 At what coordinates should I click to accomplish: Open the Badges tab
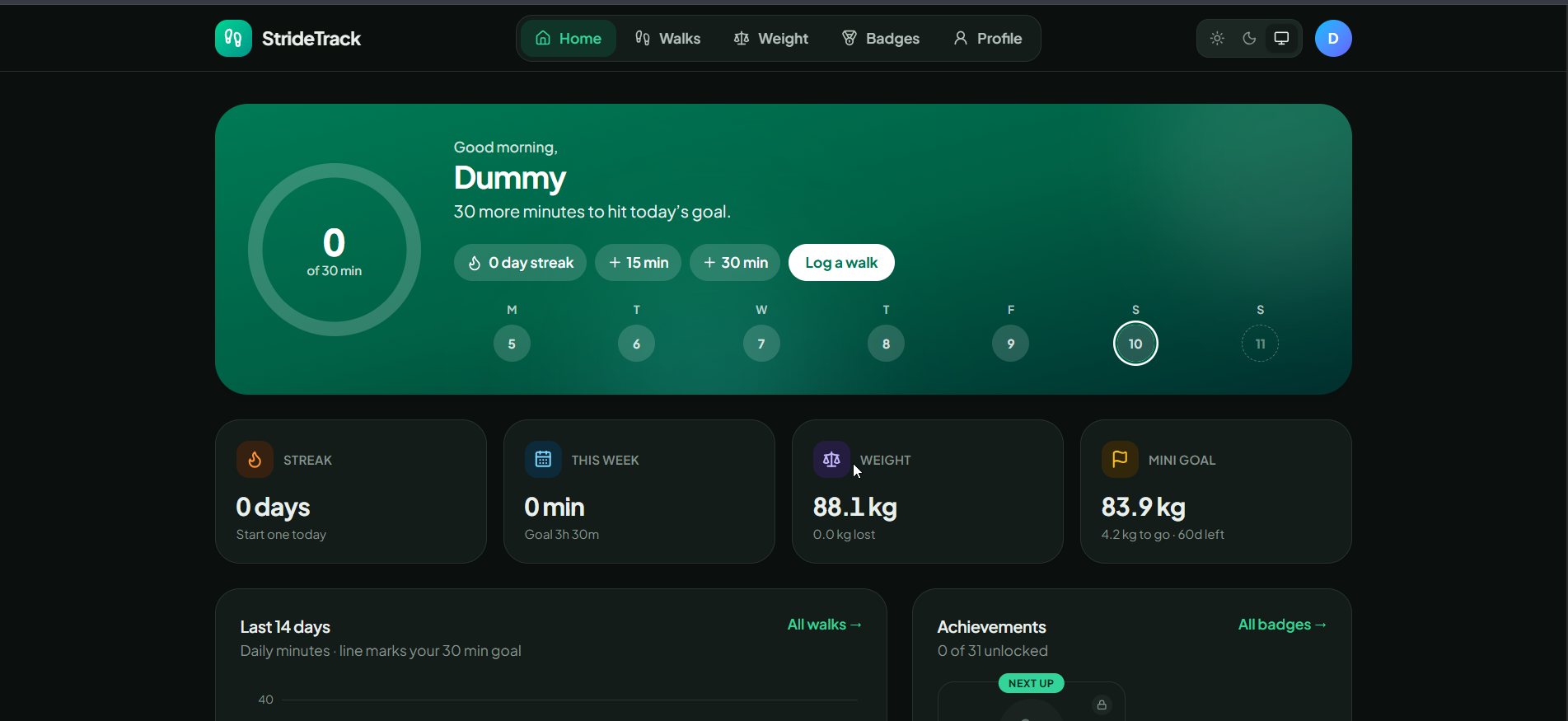point(881,39)
